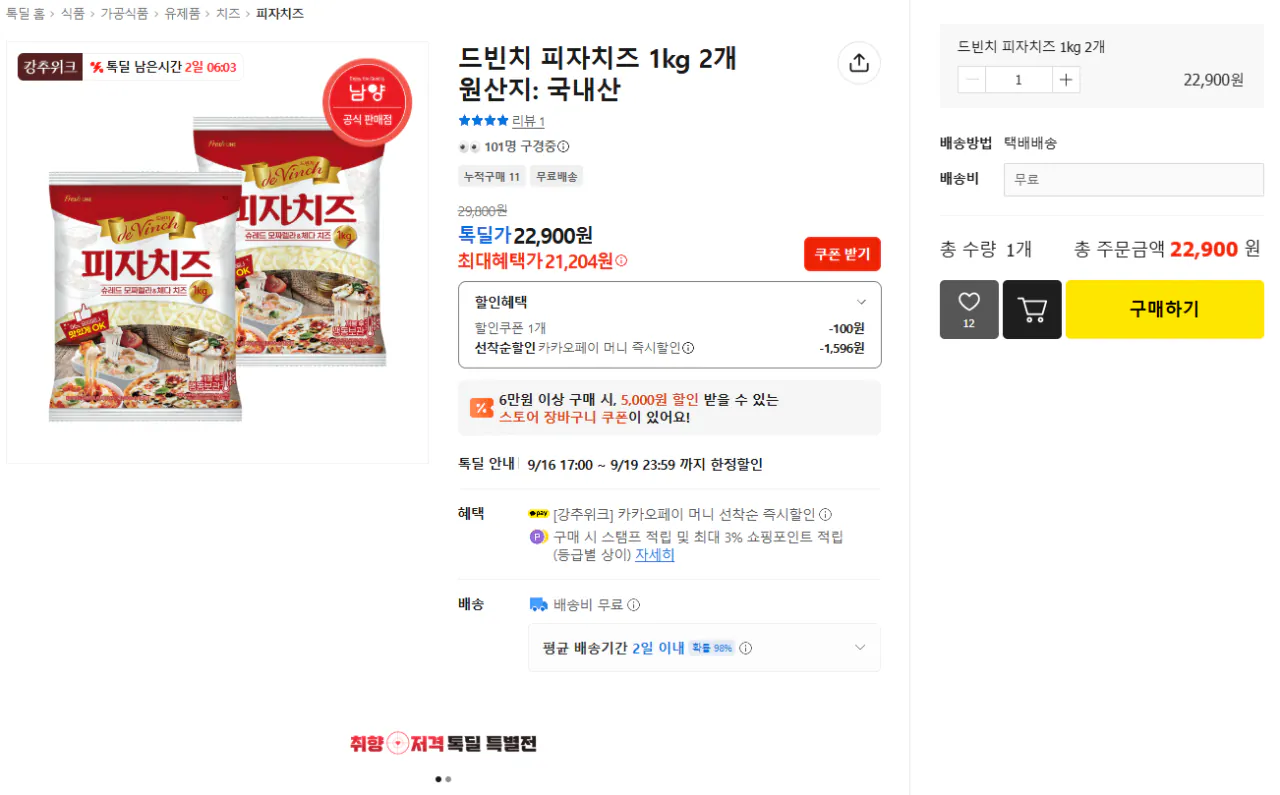The width and height of the screenshot is (1280, 795).
Task: Open info icon beside 카카오페이 머니 즉시할인
Action: (x=688, y=348)
